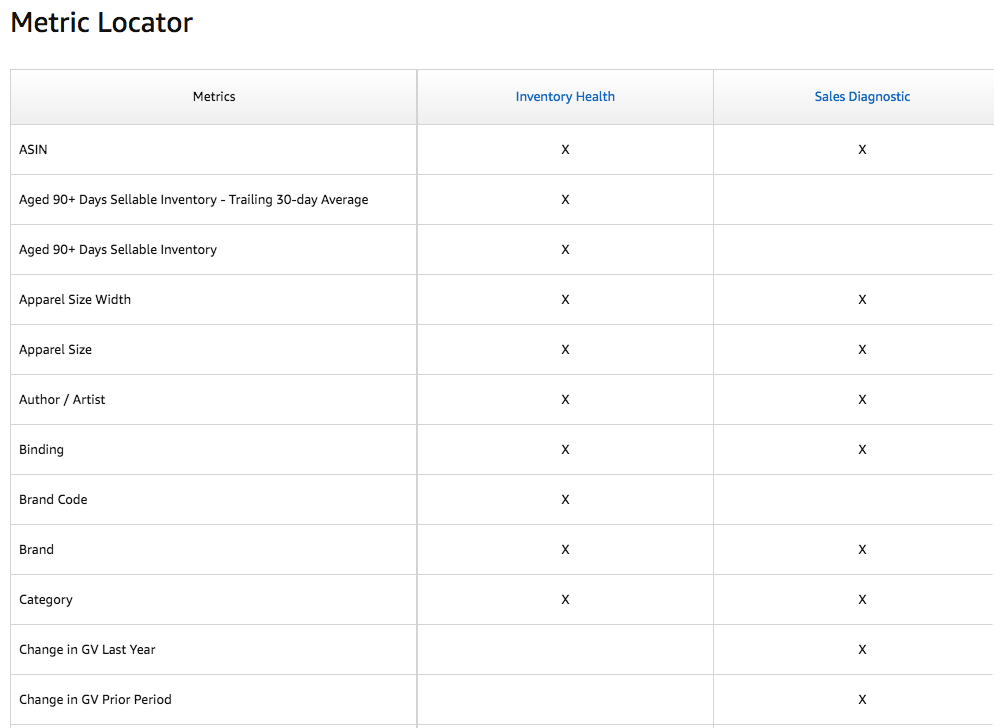Click Brand Code X mark under Inventory Health
Viewport: 994px width, 728px height.
[565, 500]
